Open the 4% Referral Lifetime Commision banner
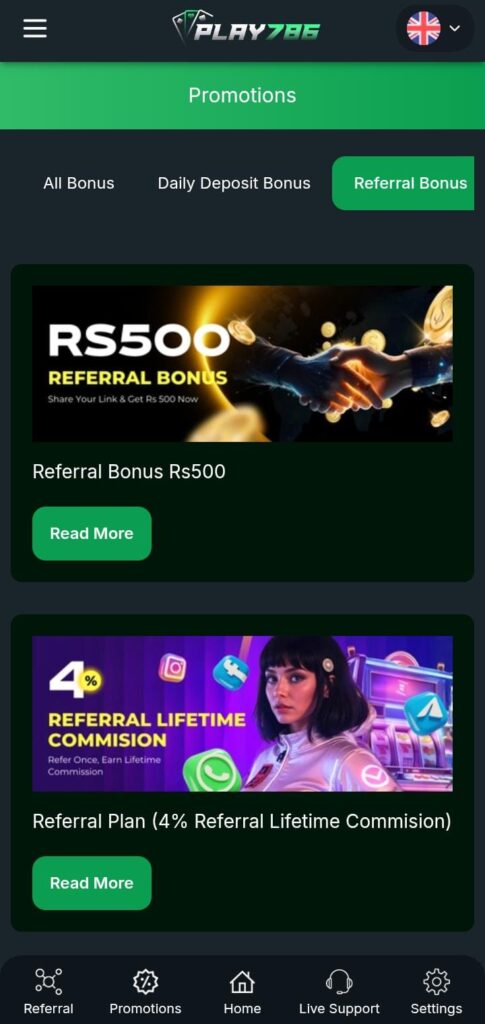The height and width of the screenshot is (1024, 485). coord(242,713)
